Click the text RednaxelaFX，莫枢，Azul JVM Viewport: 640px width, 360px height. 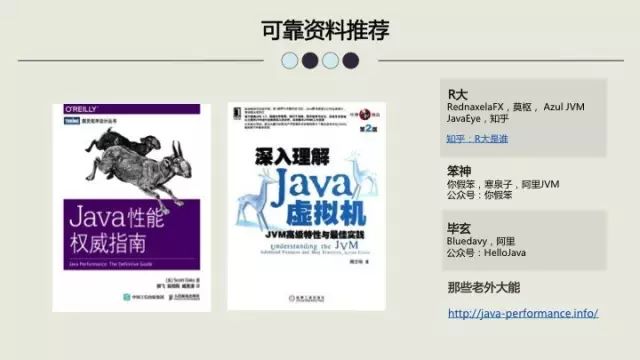pyautogui.click(x=516, y=107)
